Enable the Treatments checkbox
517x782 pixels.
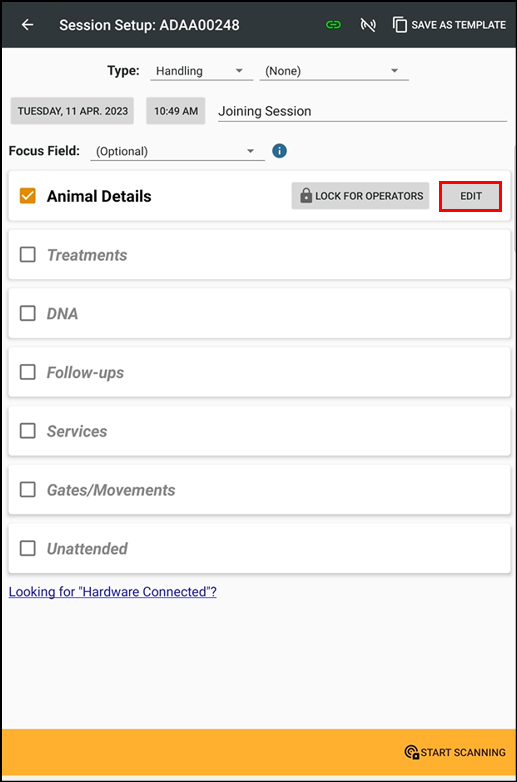tap(27, 254)
